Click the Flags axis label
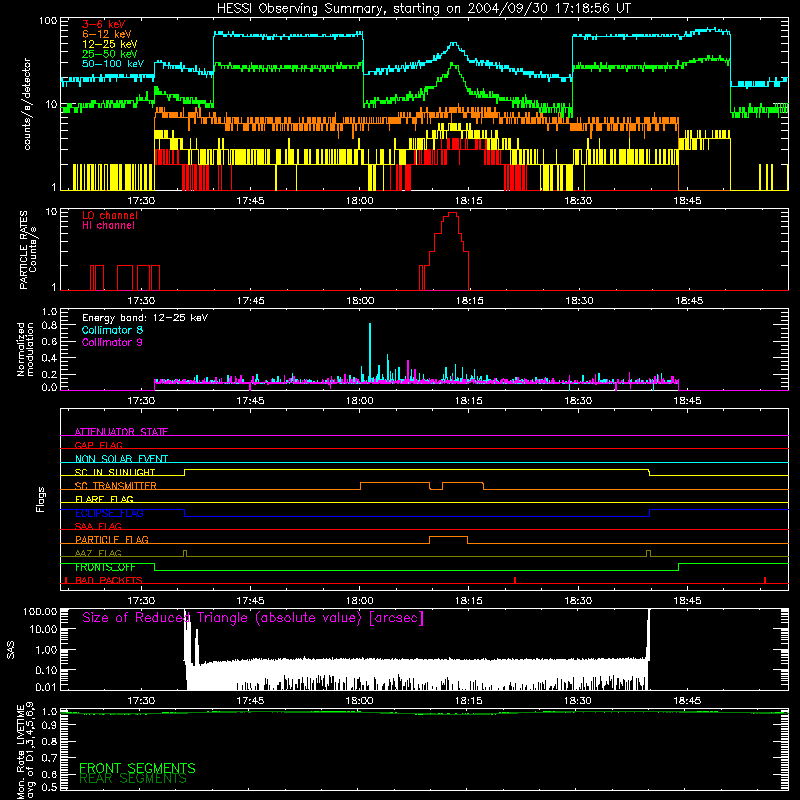Screen dimensions: 800x800 tap(40, 499)
